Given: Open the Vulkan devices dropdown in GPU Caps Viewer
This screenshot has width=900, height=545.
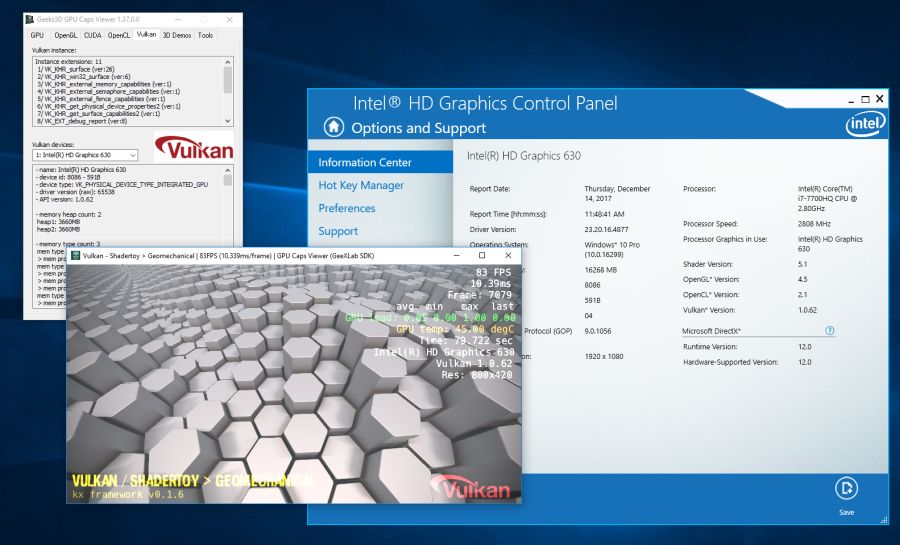Looking at the screenshot, I should click(85, 155).
